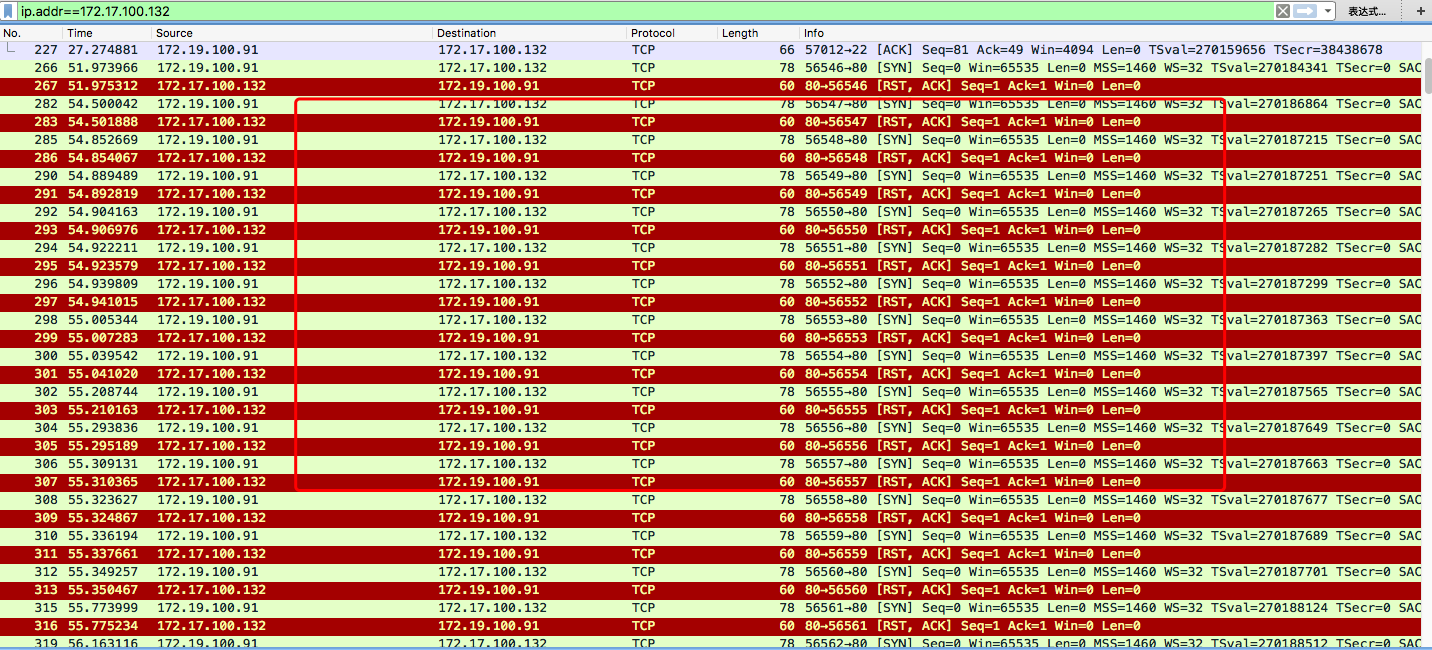Viewport: 1432px width, 650px height.
Task: Sort packets by the Length column header
Action: [758, 33]
